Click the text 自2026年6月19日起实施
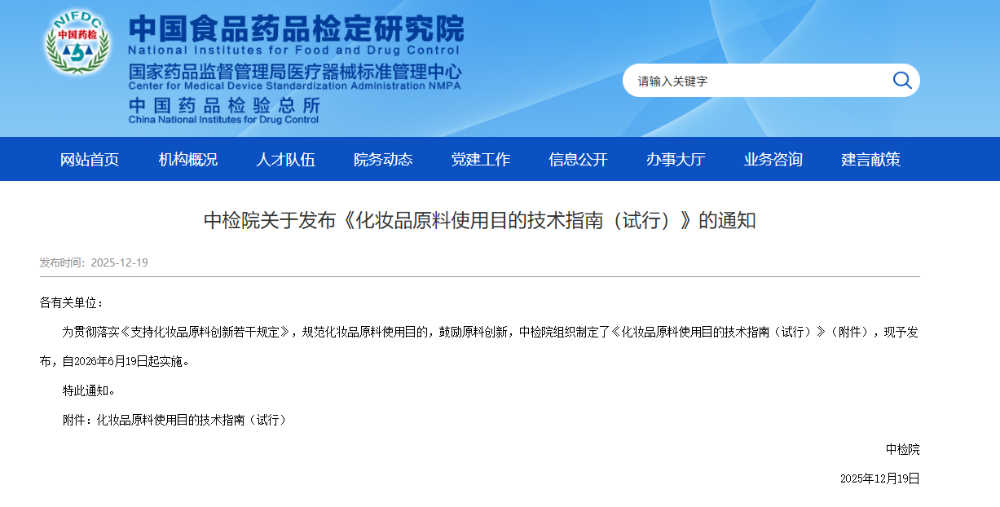The width and height of the screenshot is (1000, 507). [123, 362]
